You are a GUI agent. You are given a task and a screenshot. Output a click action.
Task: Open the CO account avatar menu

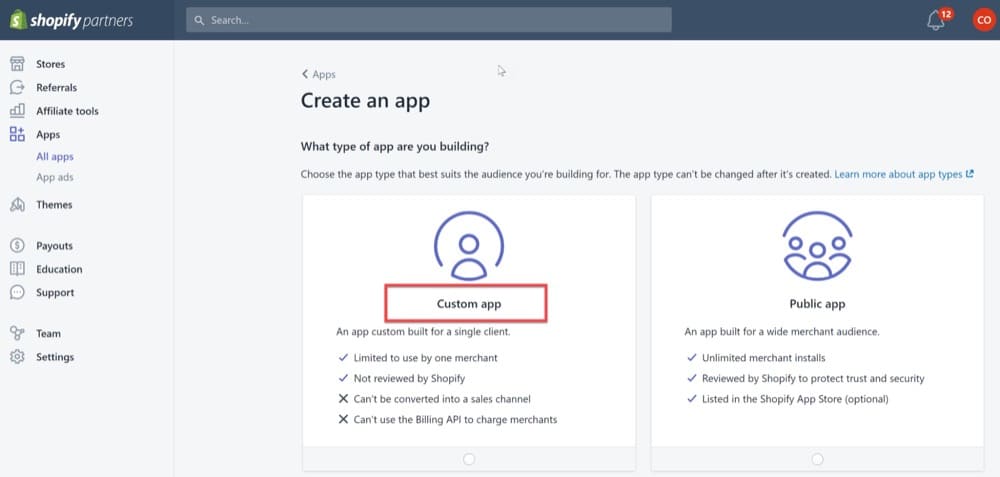983,20
